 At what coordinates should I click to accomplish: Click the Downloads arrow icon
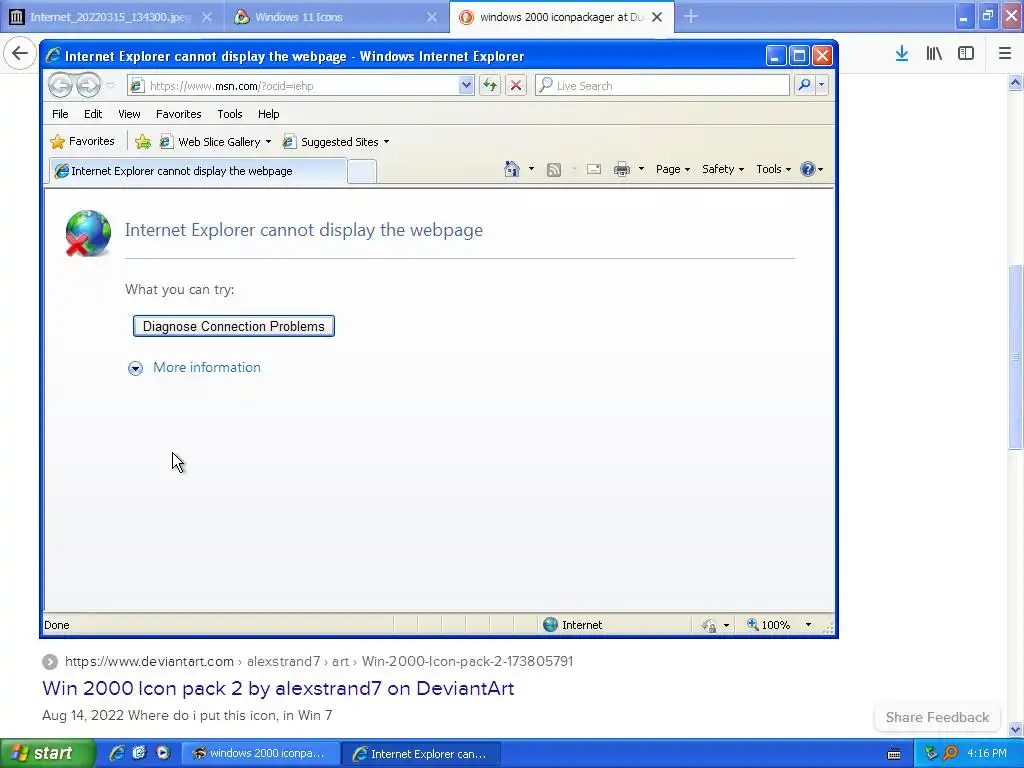[x=902, y=54]
